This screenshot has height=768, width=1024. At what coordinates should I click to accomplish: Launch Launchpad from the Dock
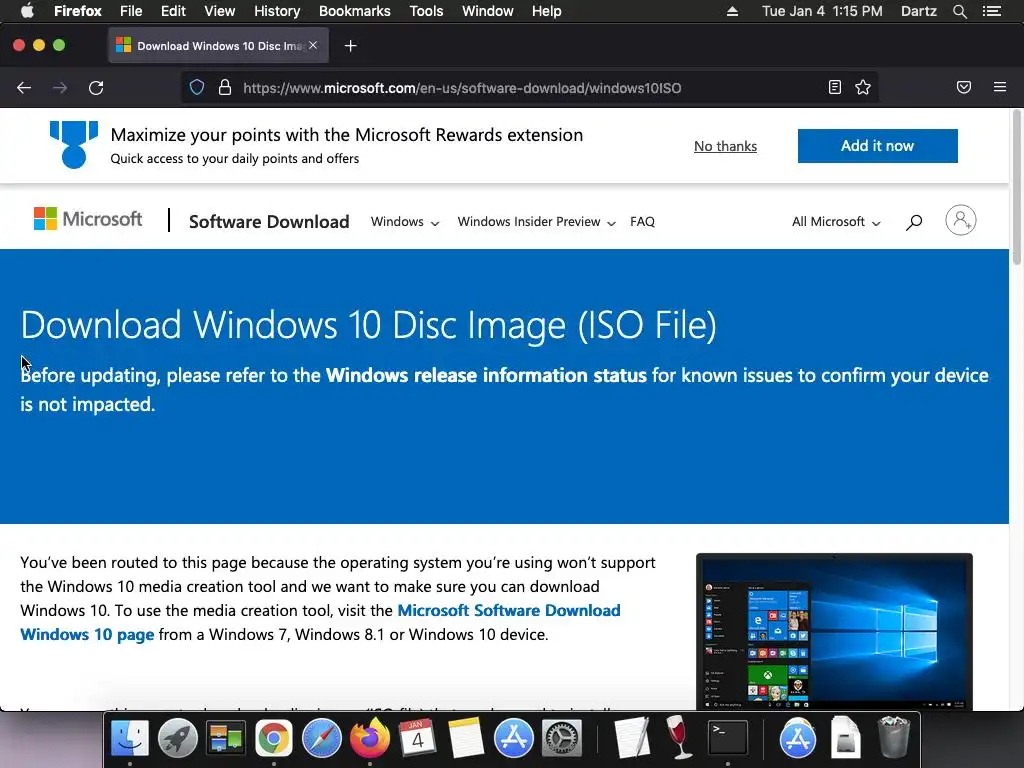click(178, 738)
